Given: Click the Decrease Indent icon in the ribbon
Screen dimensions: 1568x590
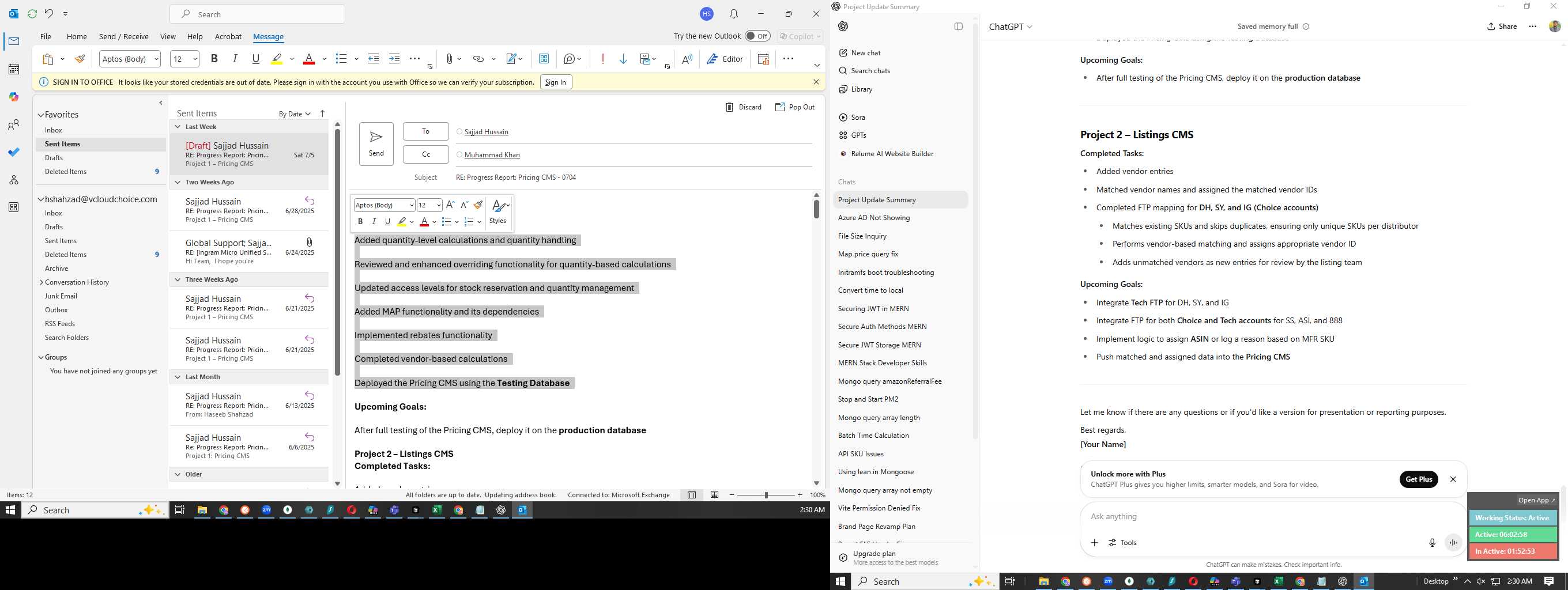Looking at the screenshot, I should (374, 59).
